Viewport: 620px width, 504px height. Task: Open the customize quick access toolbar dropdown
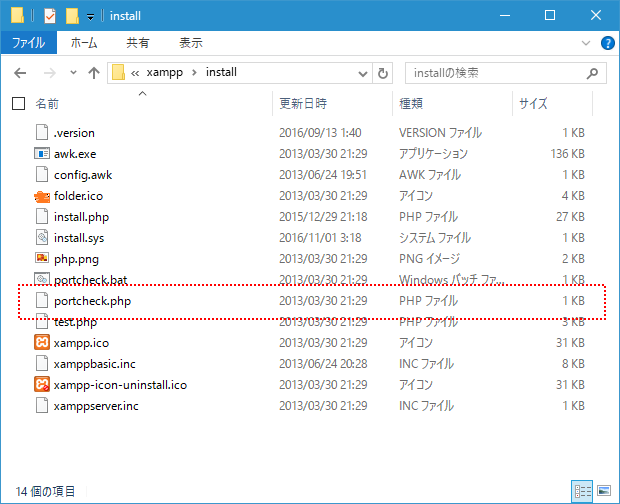coord(91,17)
